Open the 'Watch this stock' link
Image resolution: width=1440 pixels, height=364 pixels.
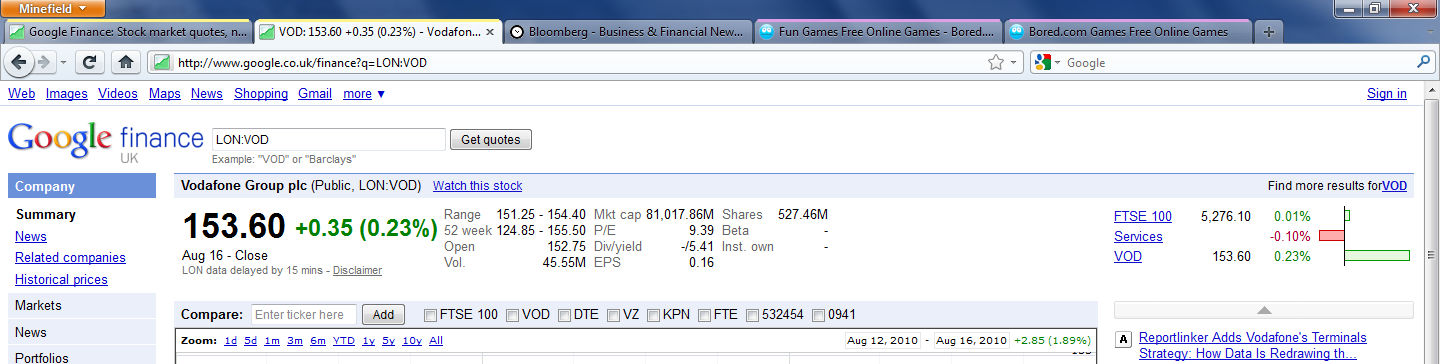(x=477, y=186)
